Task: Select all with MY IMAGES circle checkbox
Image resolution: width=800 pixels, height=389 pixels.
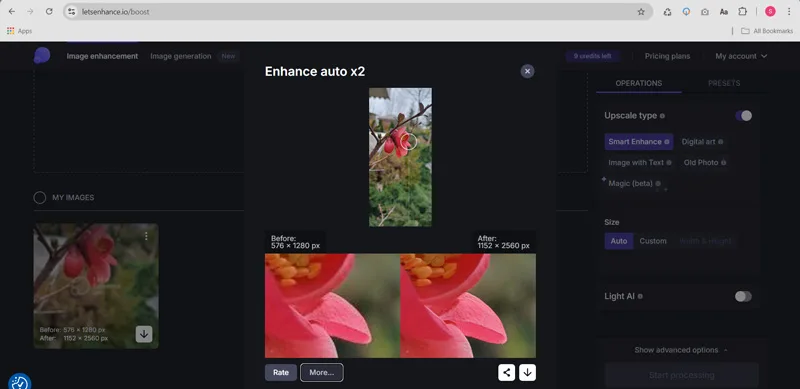Action: tap(40, 198)
